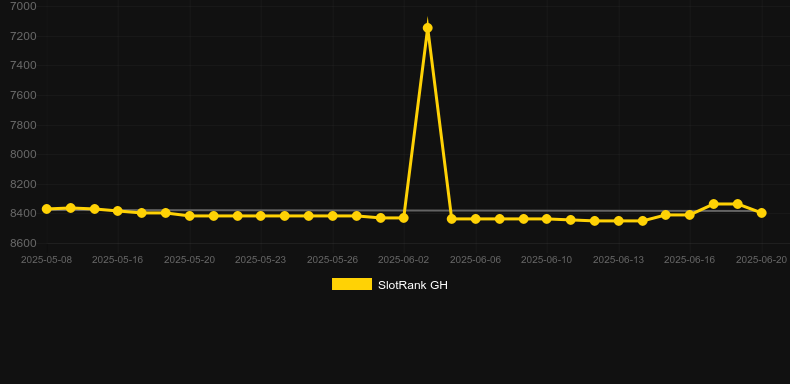
Task: Click the 8000 y-axis label
Action: tap(23, 154)
